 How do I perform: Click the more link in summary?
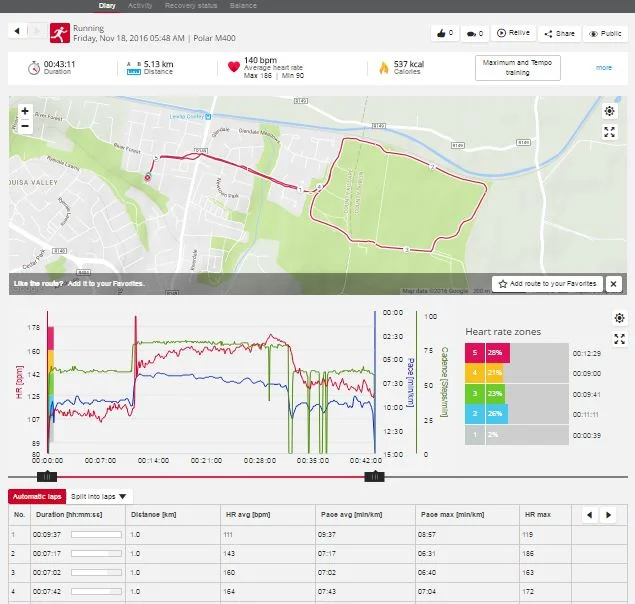(604, 68)
